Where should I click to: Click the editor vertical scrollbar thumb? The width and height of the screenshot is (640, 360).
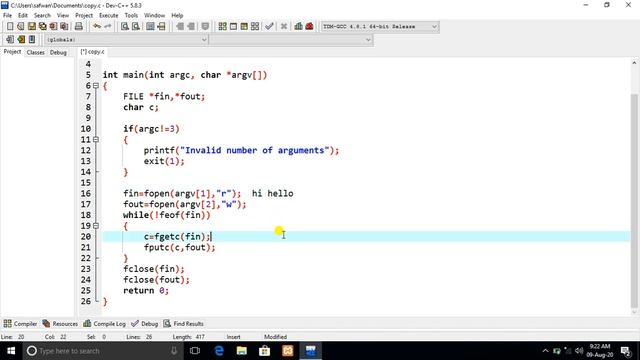click(634, 200)
